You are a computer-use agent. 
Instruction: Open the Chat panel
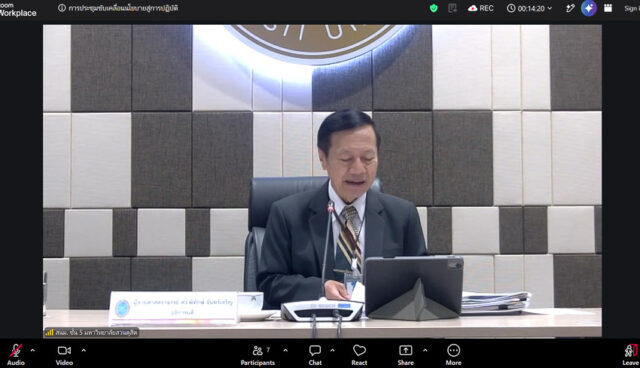[x=315, y=354]
